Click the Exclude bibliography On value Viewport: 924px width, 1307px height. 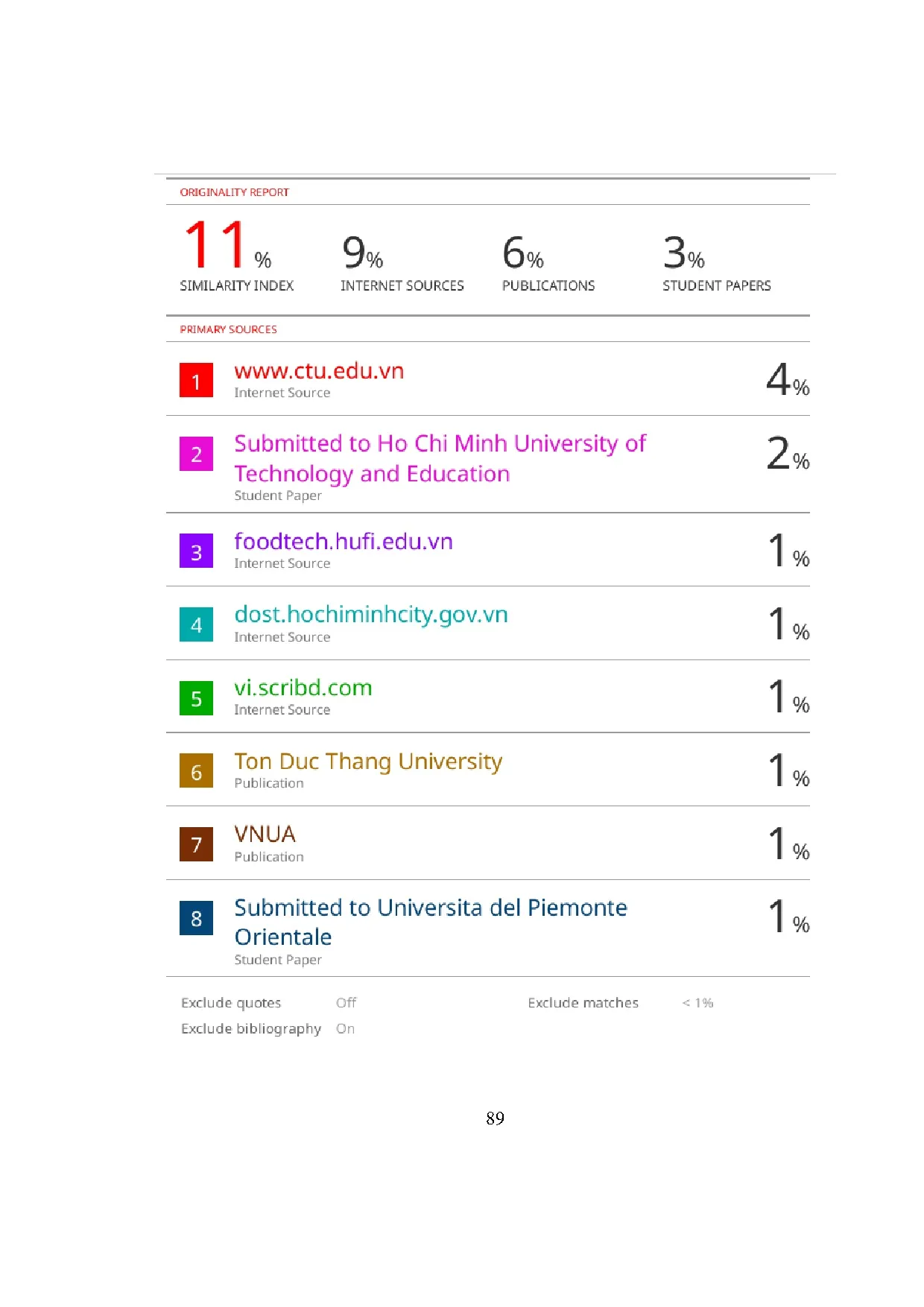345,1029
